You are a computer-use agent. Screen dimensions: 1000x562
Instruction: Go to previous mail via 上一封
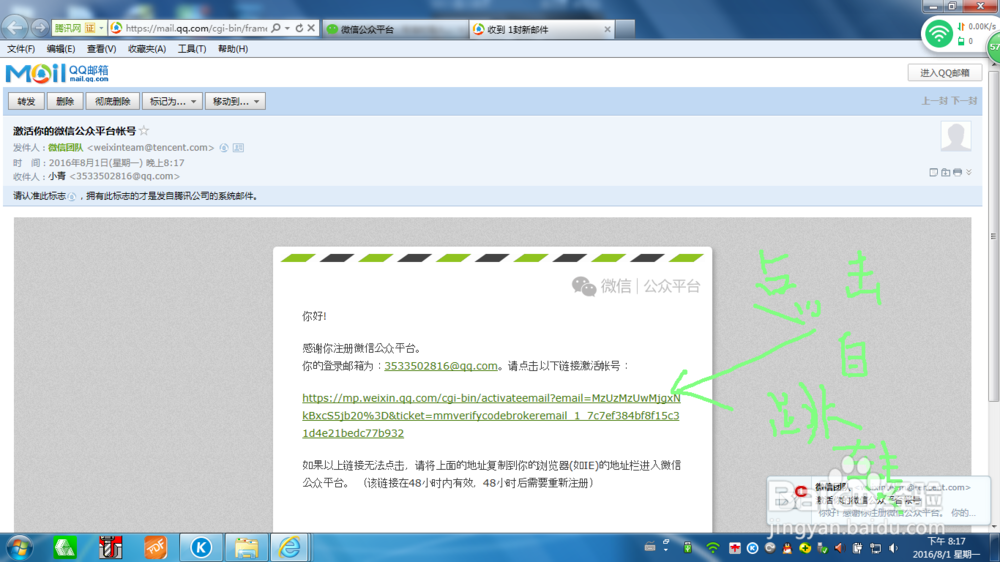[934, 101]
